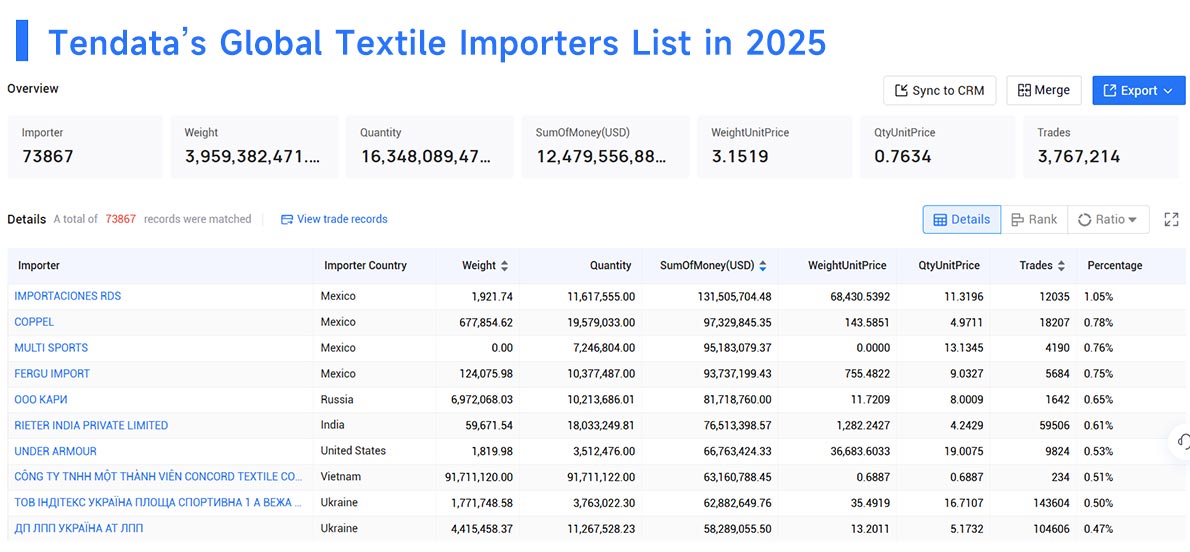Toggle fullscreen expand icon
The image size is (1190, 552).
[x=1172, y=219]
